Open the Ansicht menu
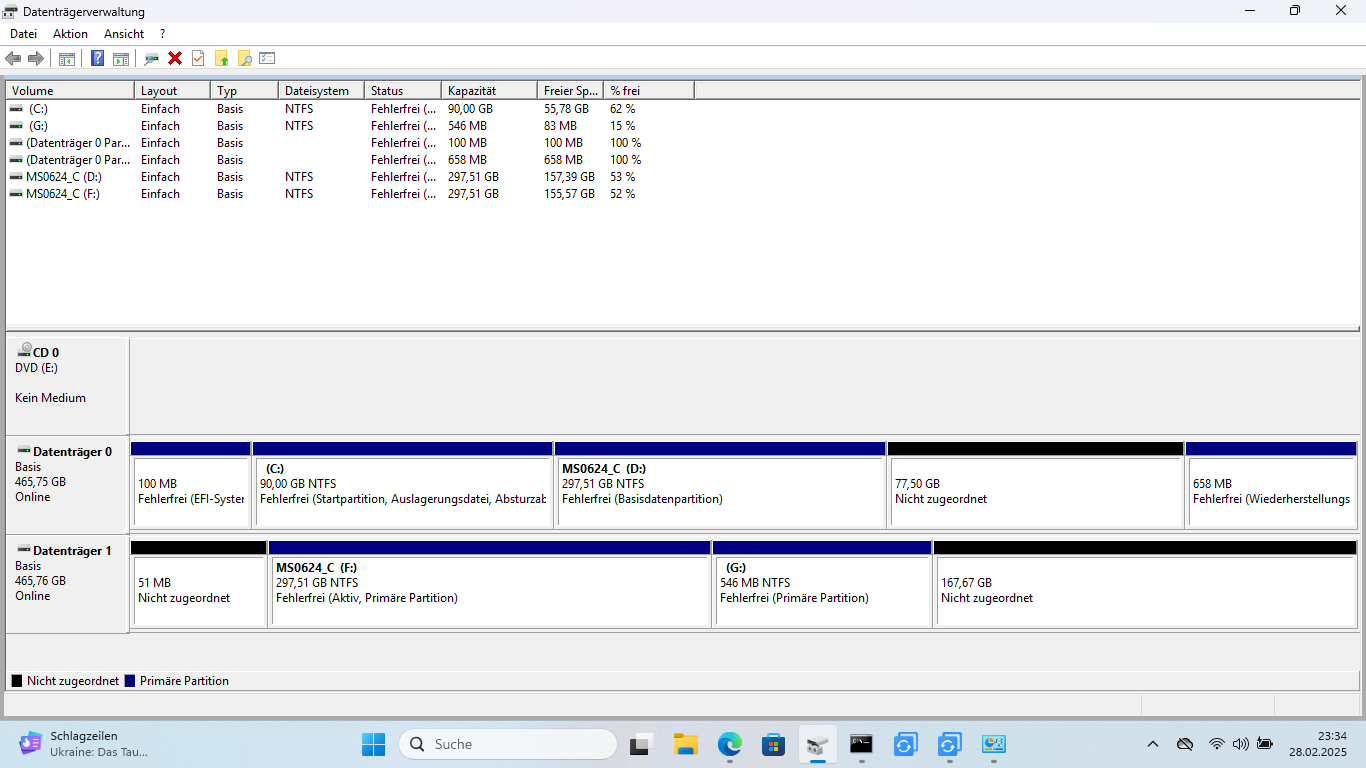Viewport: 1366px width, 768px height. 124,34
